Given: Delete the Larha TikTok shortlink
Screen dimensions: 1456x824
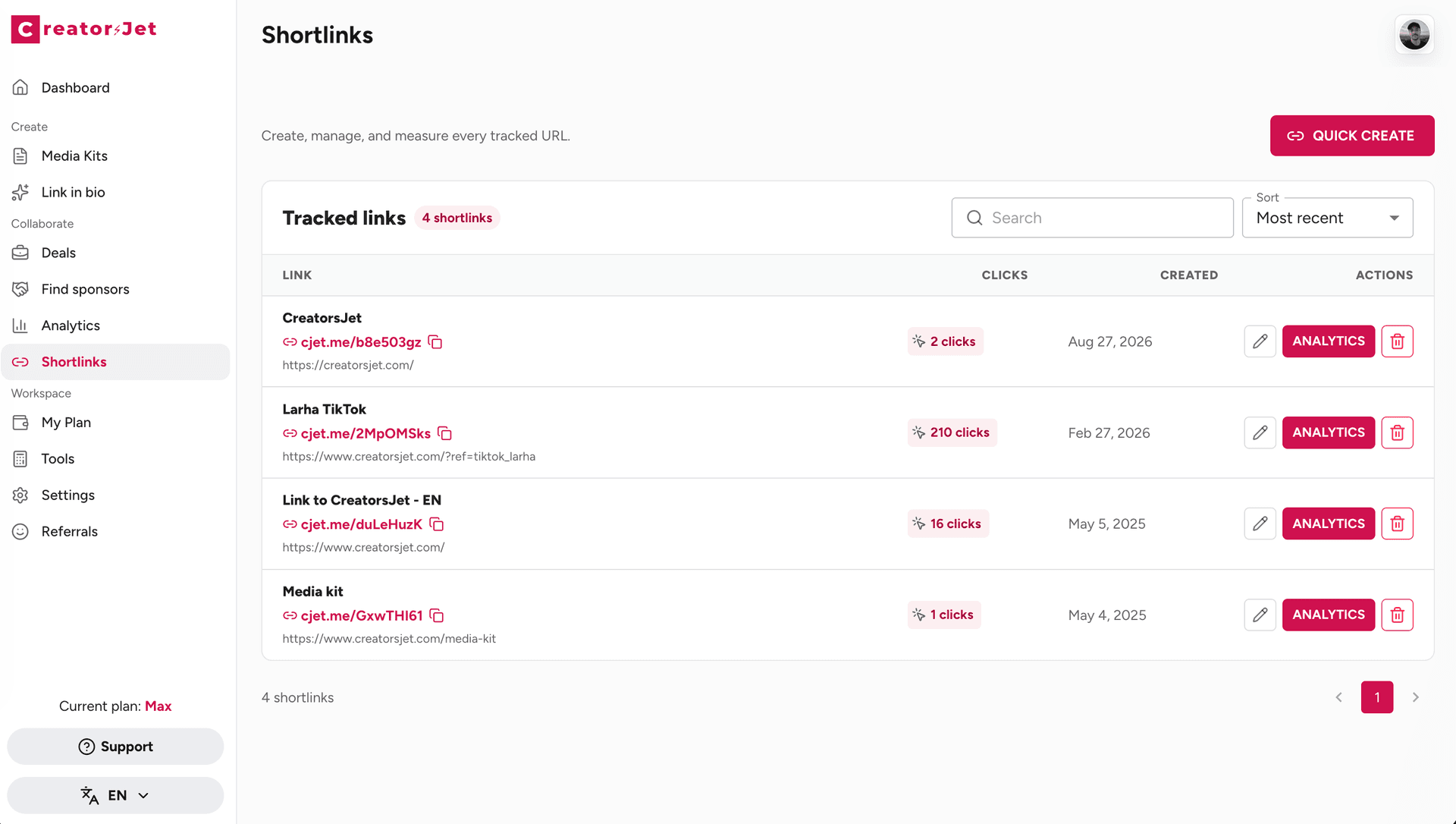Looking at the screenshot, I should pos(1397,432).
